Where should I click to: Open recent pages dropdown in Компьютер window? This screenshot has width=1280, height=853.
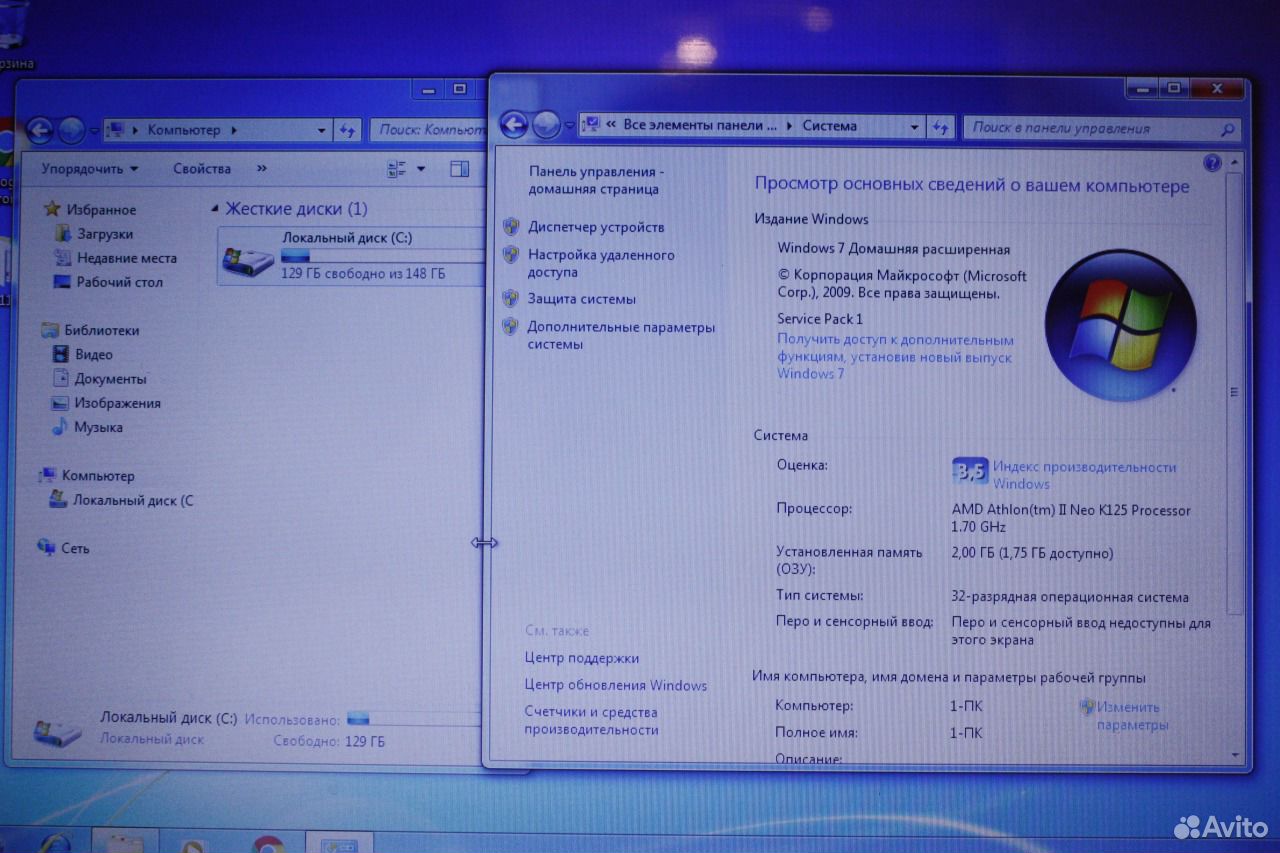tap(94, 131)
